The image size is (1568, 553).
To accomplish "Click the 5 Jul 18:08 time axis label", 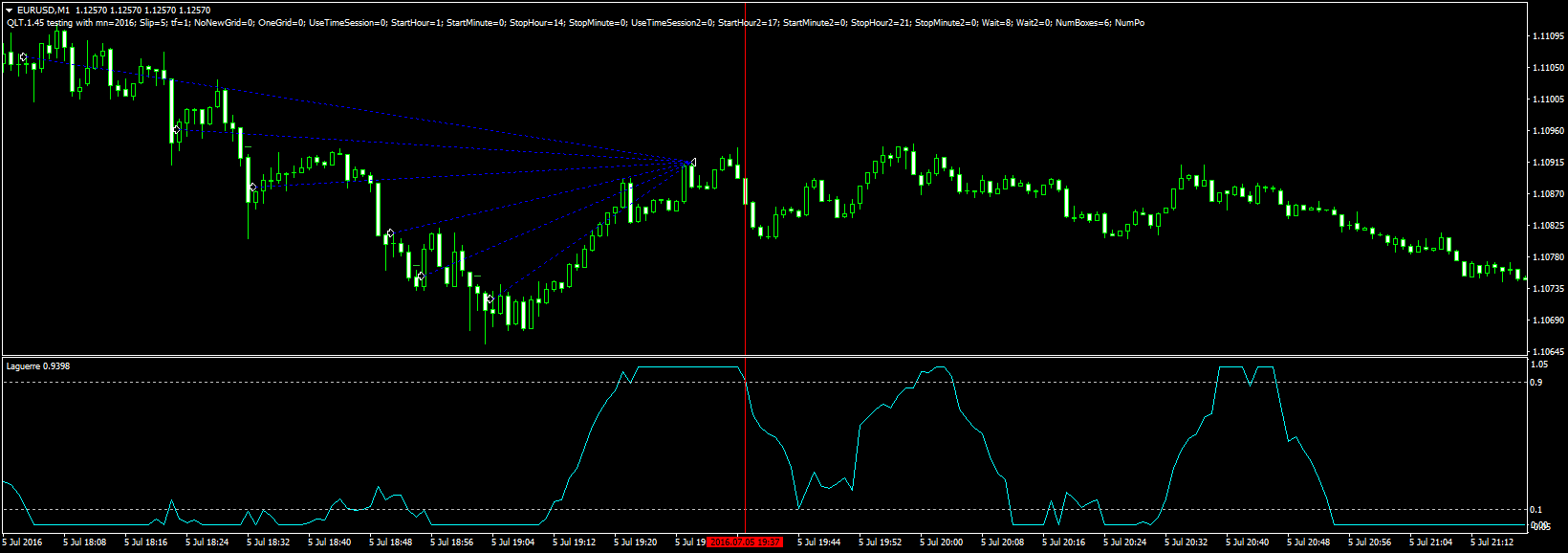I will point(84,542).
